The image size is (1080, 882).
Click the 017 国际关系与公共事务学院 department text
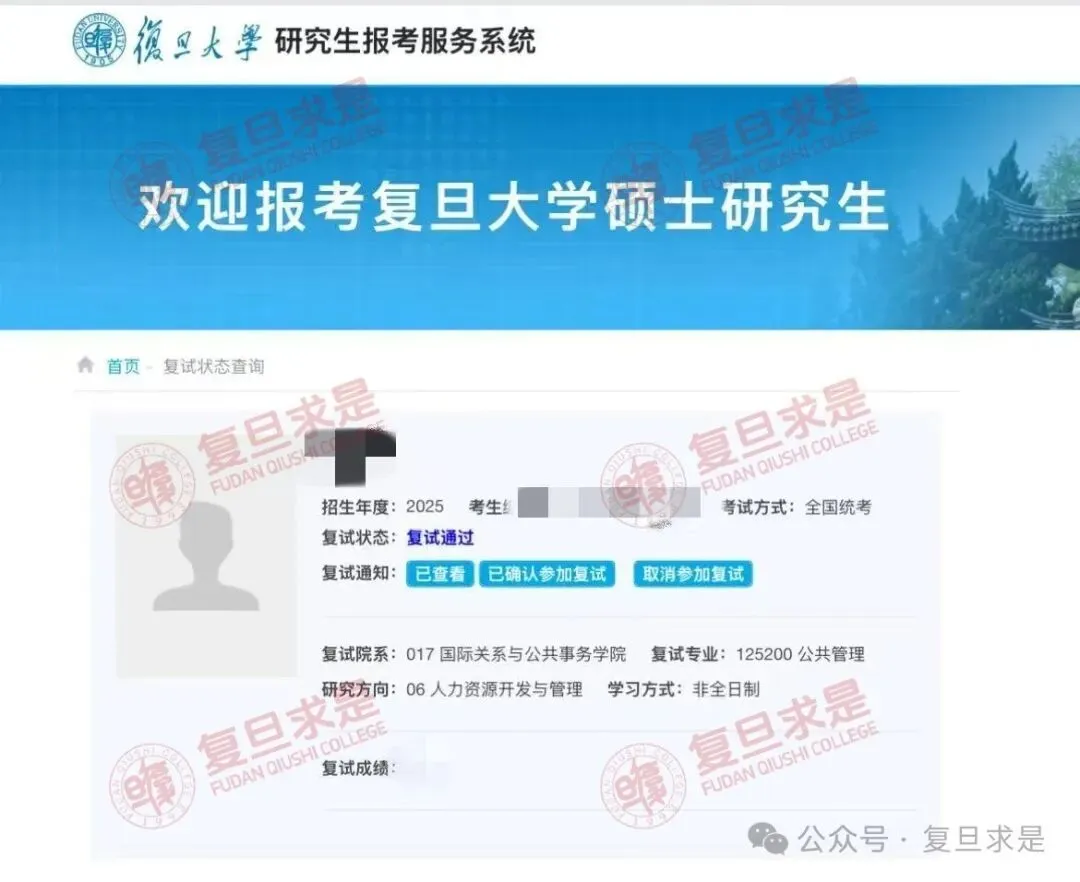pos(516,654)
